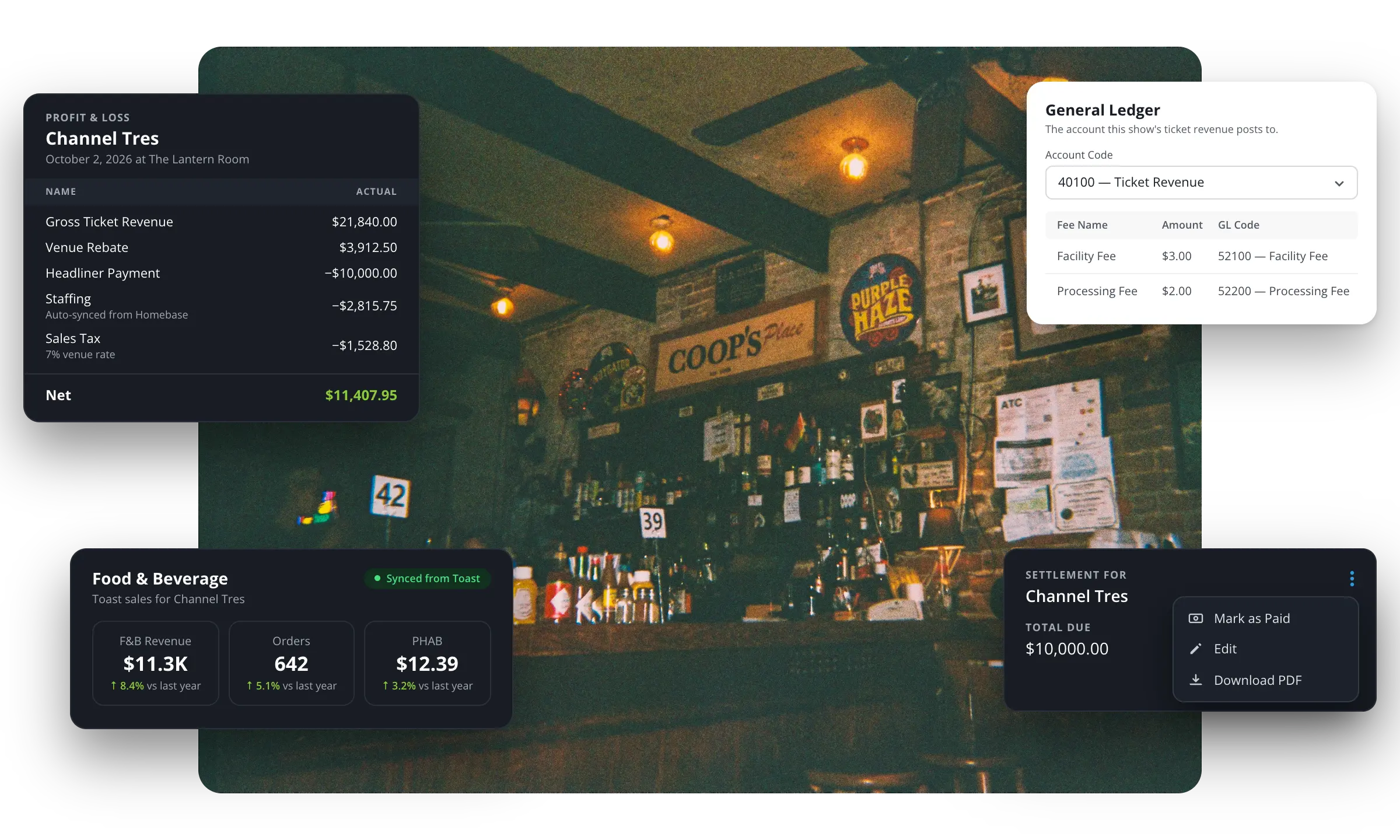Click the up arrow beside 5.1%
The height and width of the screenshot is (840, 1400).
[250, 685]
